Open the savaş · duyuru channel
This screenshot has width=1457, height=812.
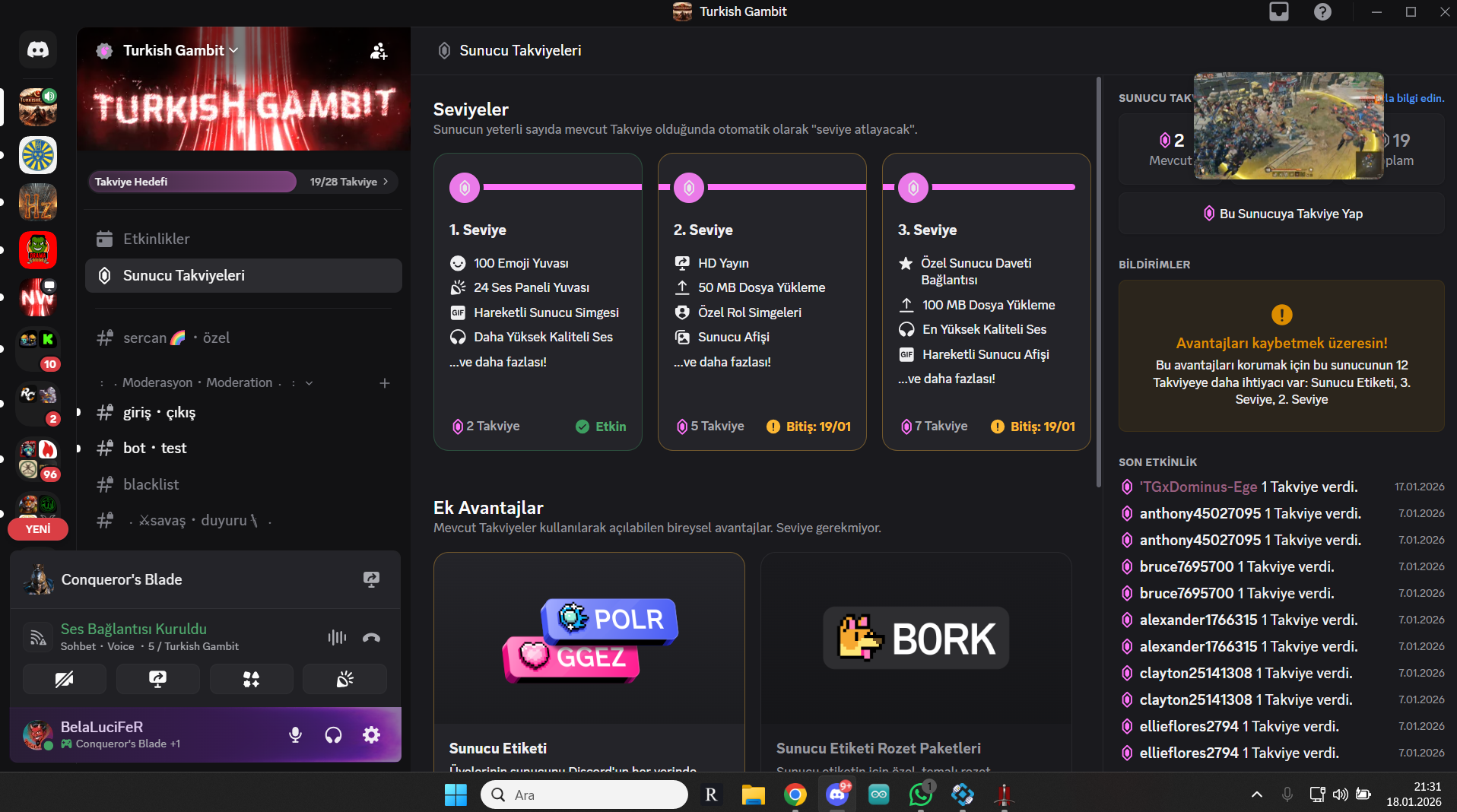[243, 520]
